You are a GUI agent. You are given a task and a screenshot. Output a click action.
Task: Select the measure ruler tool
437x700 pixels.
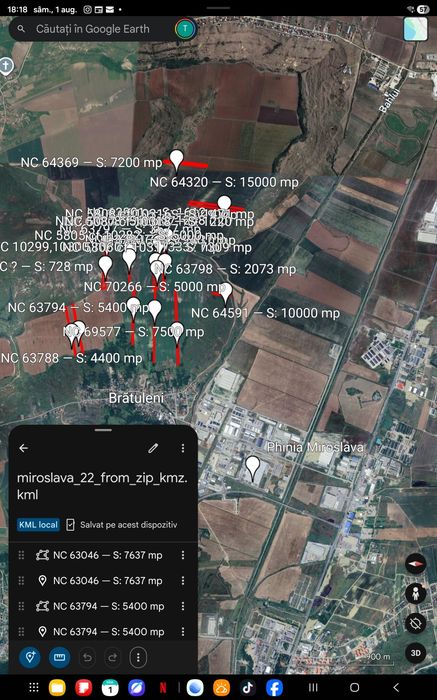click(59, 657)
